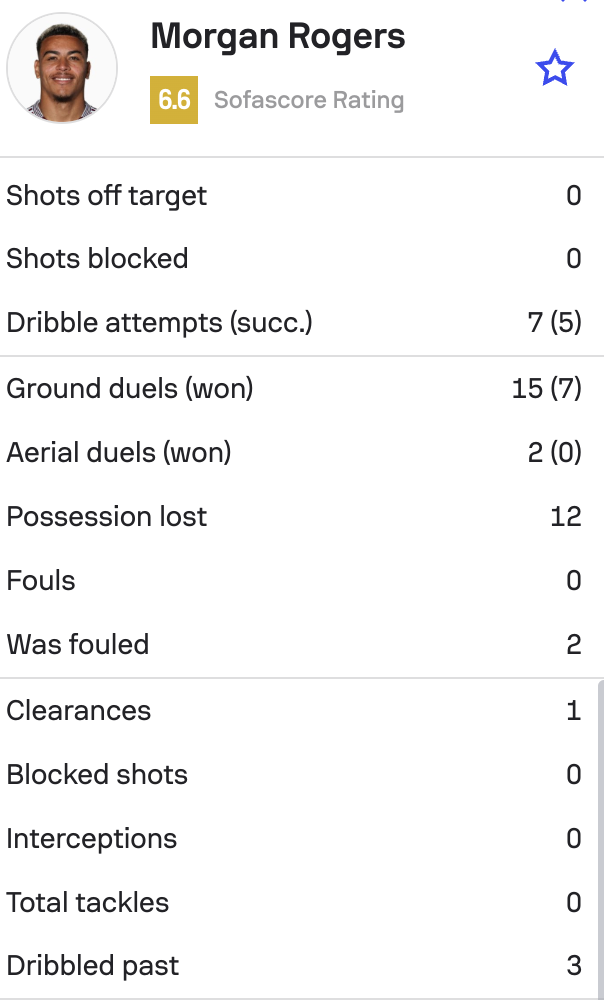Click the 6.6 Sofascore rating badge
Image resolution: width=604 pixels, height=1000 pixels.
pos(174,100)
